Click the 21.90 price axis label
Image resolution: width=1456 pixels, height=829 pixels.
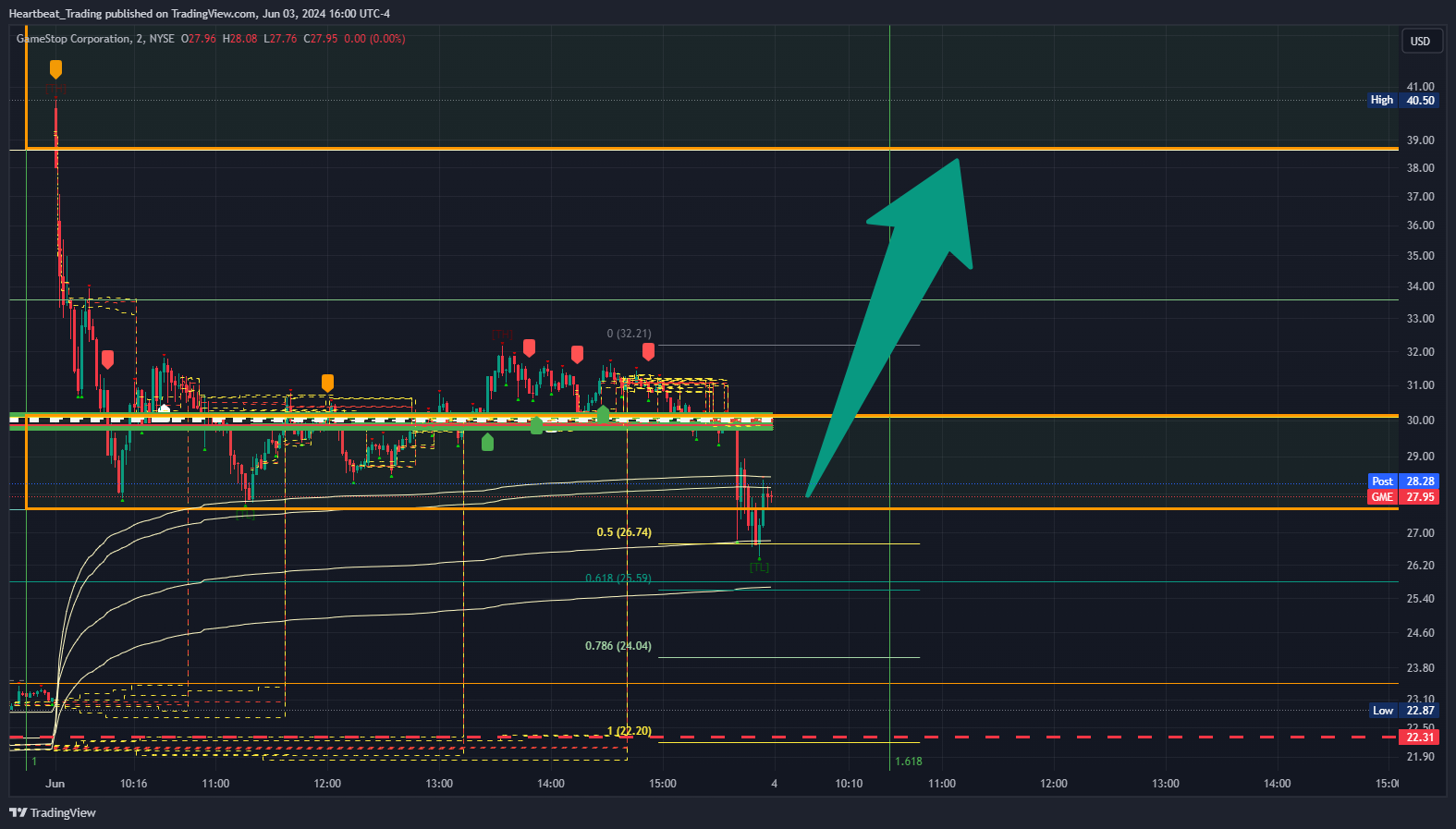tap(1420, 757)
